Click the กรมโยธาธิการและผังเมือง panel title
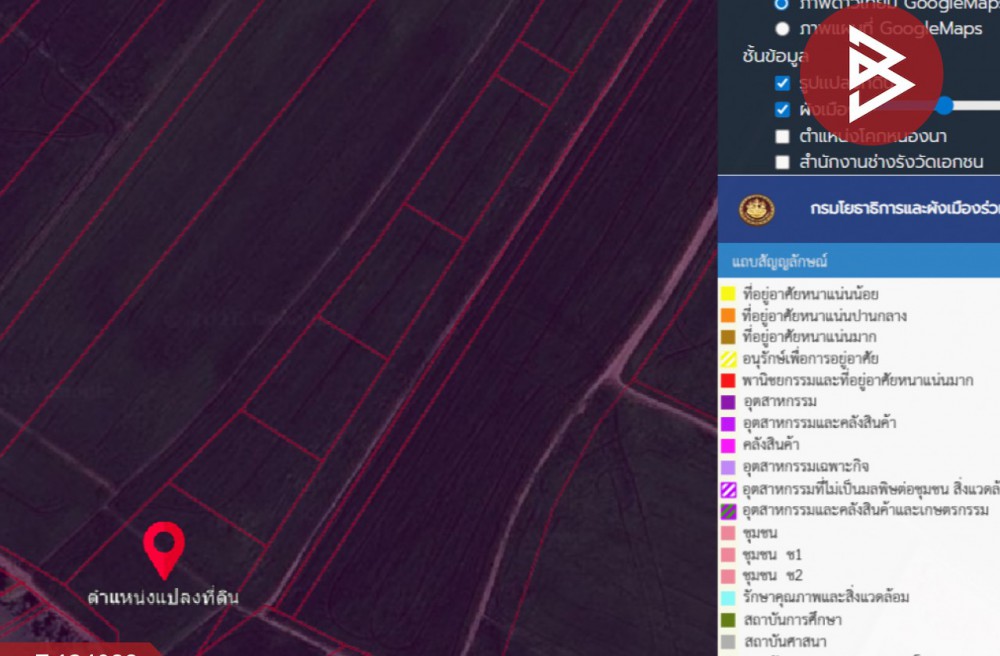Image resolution: width=1000 pixels, height=656 pixels. click(900, 210)
